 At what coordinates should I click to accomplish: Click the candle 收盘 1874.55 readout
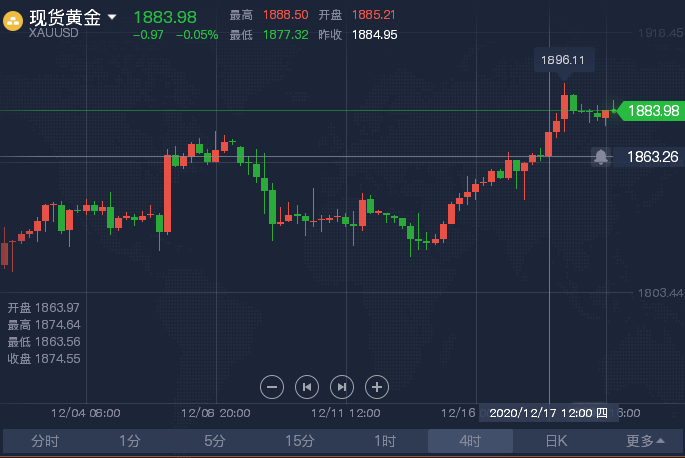(x=44, y=359)
